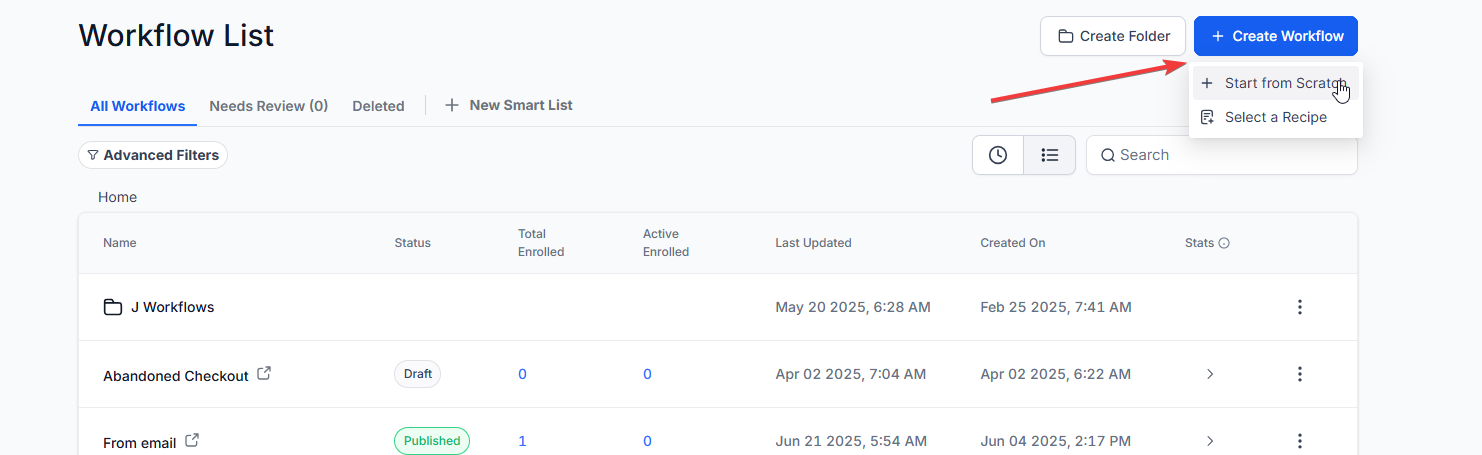Screen dimensions: 1482x455
Task: Open external link icon for Abandoned Checkout
Action: 264,373
